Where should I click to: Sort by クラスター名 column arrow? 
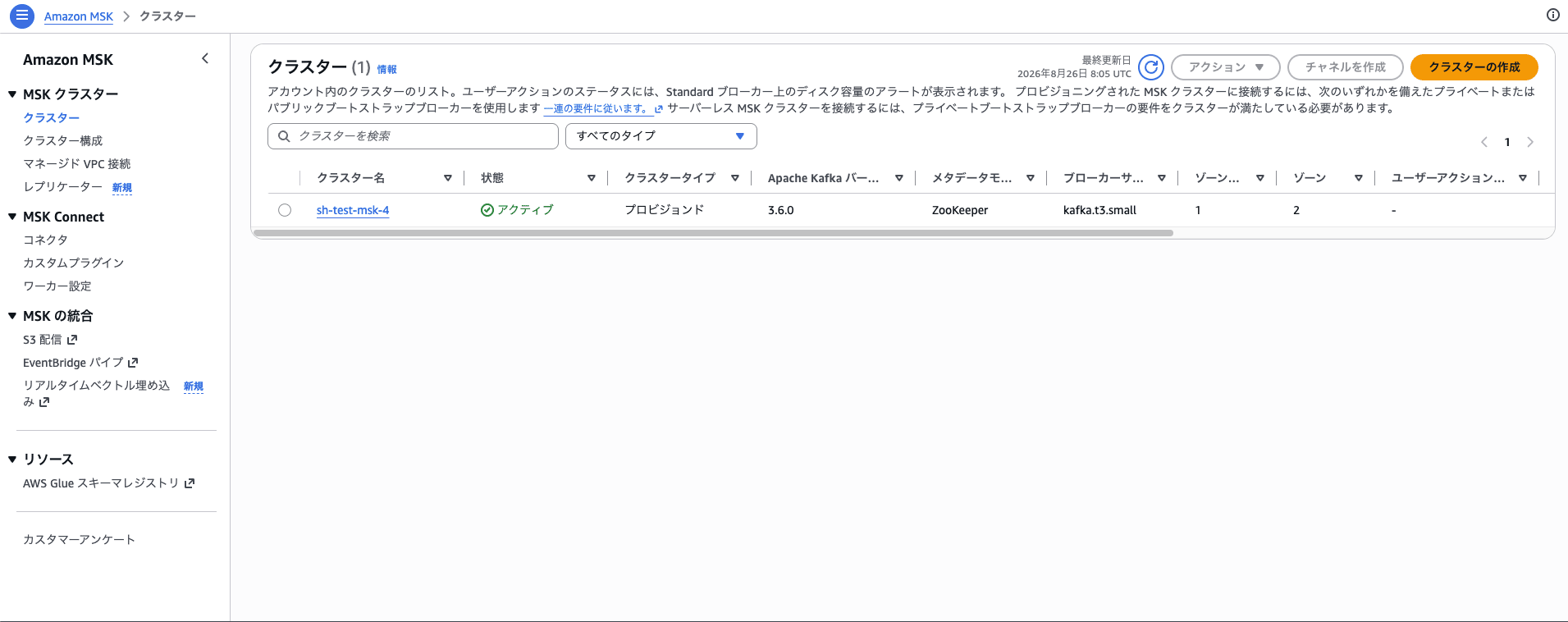coord(448,178)
